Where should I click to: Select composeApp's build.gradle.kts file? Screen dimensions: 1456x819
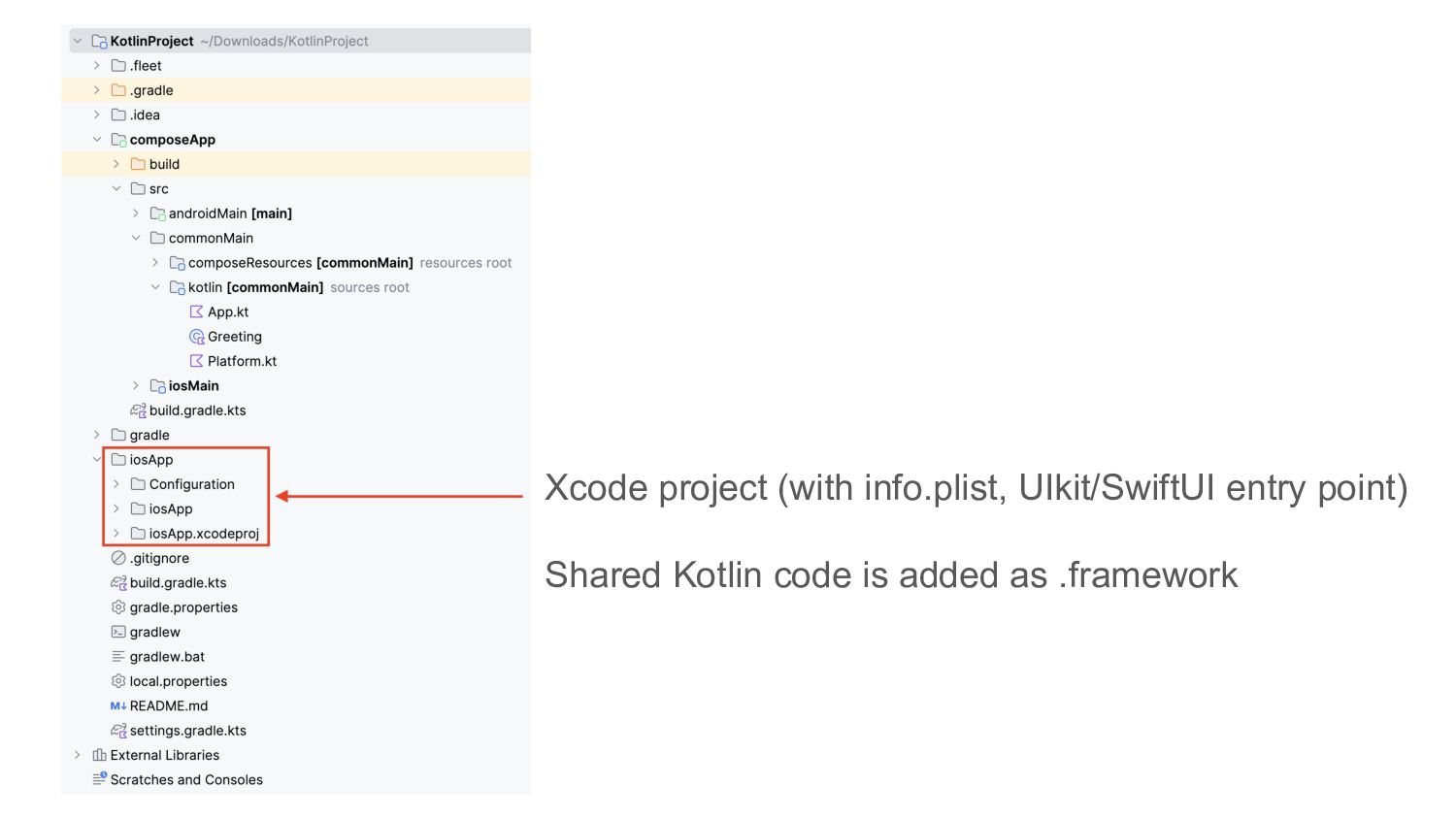(x=197, y=410)
